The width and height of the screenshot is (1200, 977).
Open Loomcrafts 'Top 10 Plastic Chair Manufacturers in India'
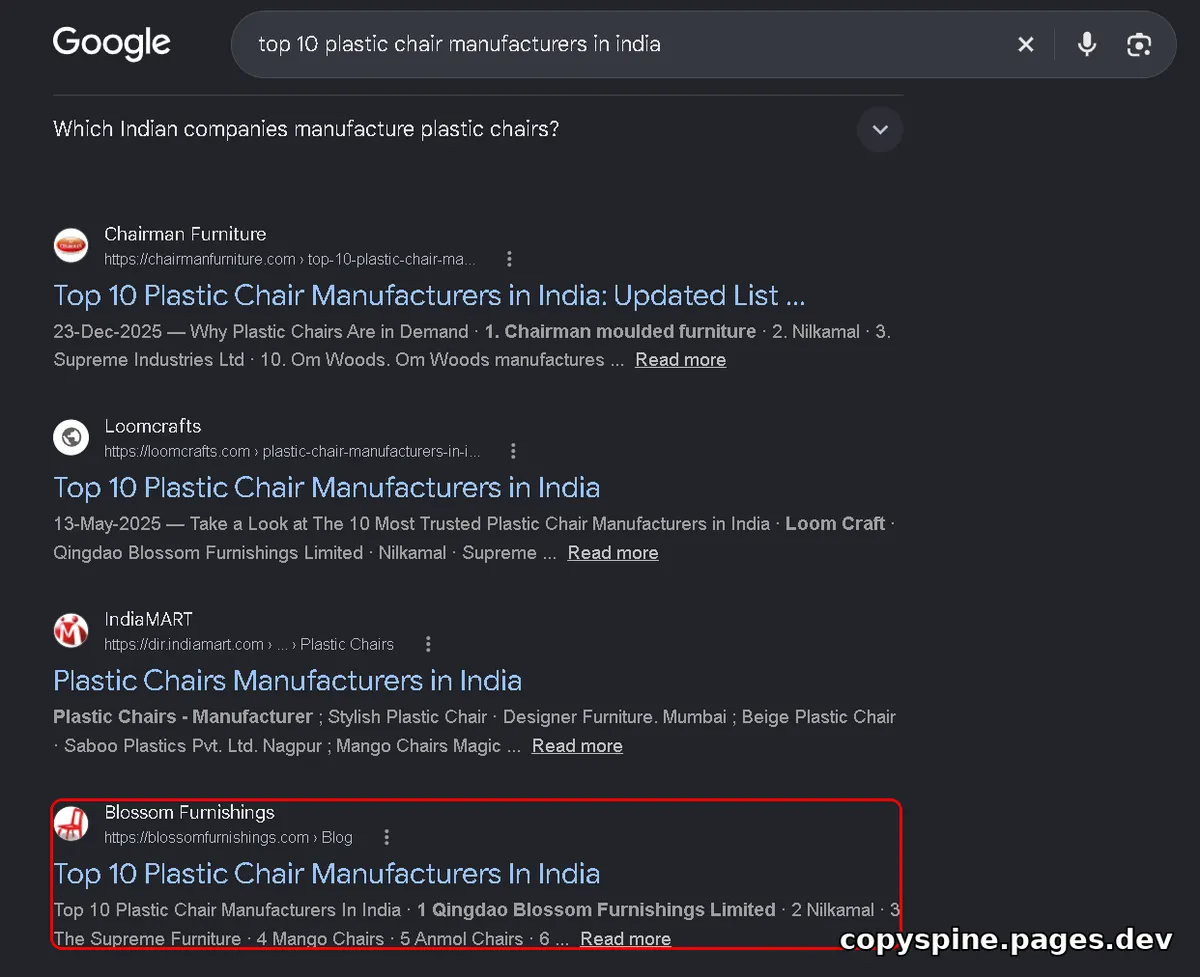tap(327, 487)
